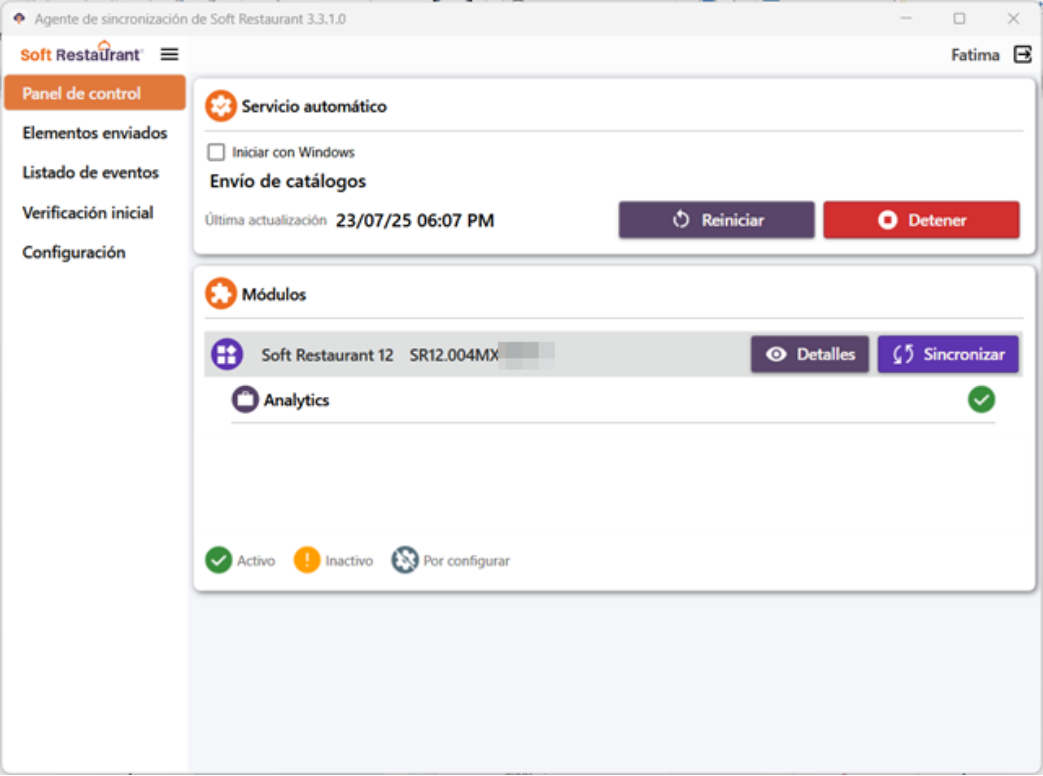Stop the service with Detener
The width and height of the screenshot is (1043, 776).
(x=921, y=220)
